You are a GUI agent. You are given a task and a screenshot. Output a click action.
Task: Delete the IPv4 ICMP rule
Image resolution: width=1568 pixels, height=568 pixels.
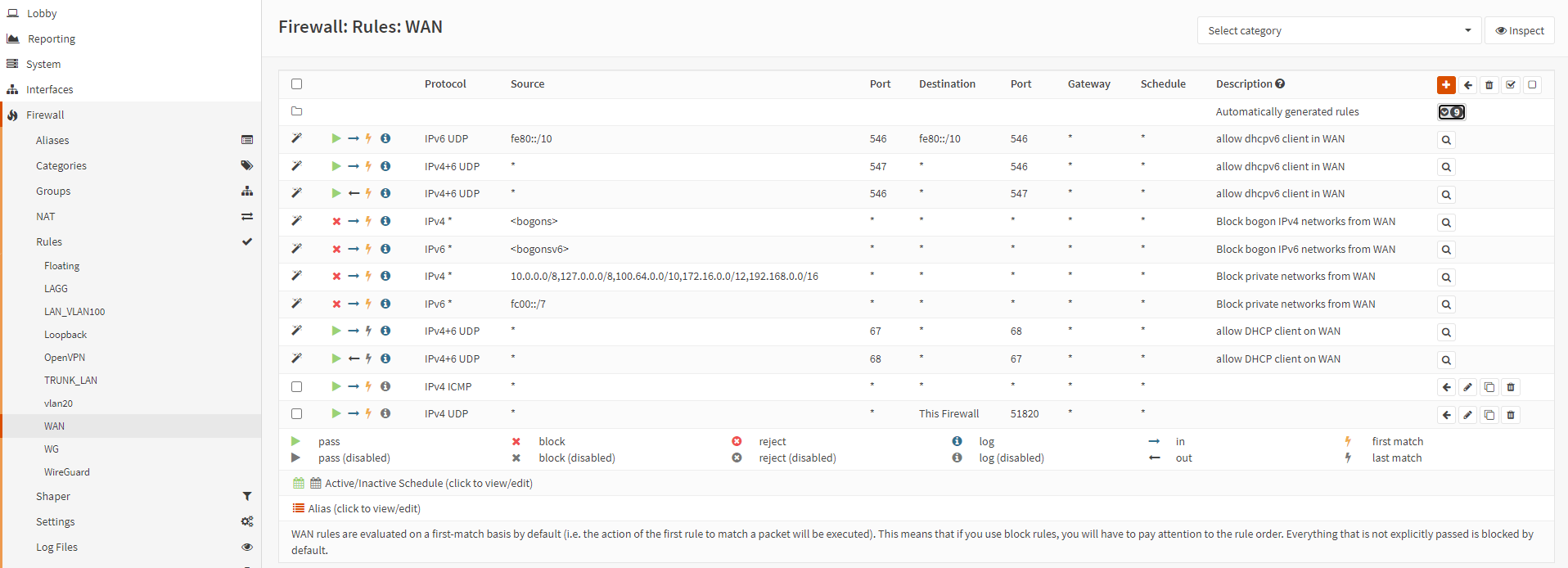pyautogui.click(x=1511, y=387)
